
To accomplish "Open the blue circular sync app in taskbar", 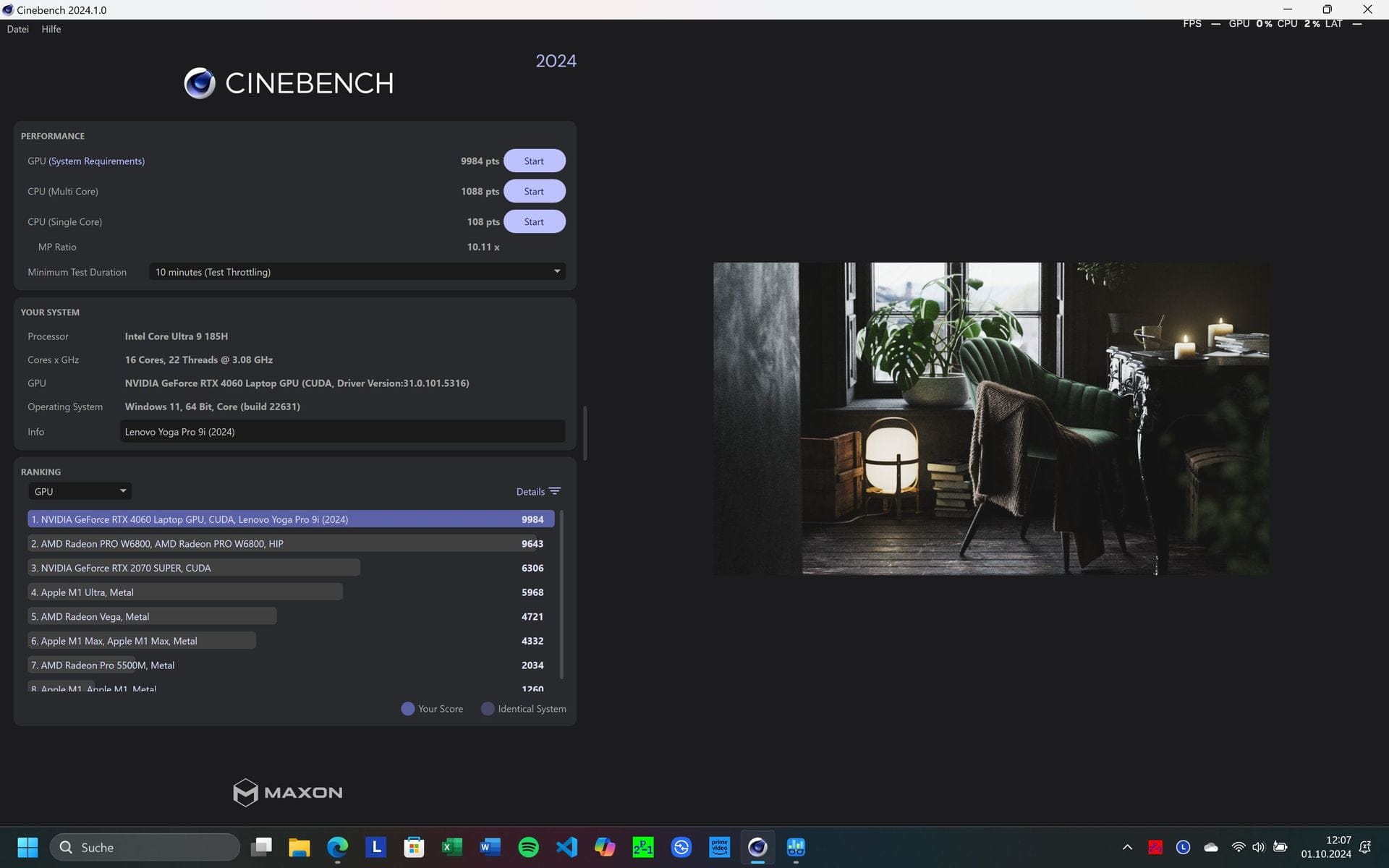I will [x=681, y=847].
